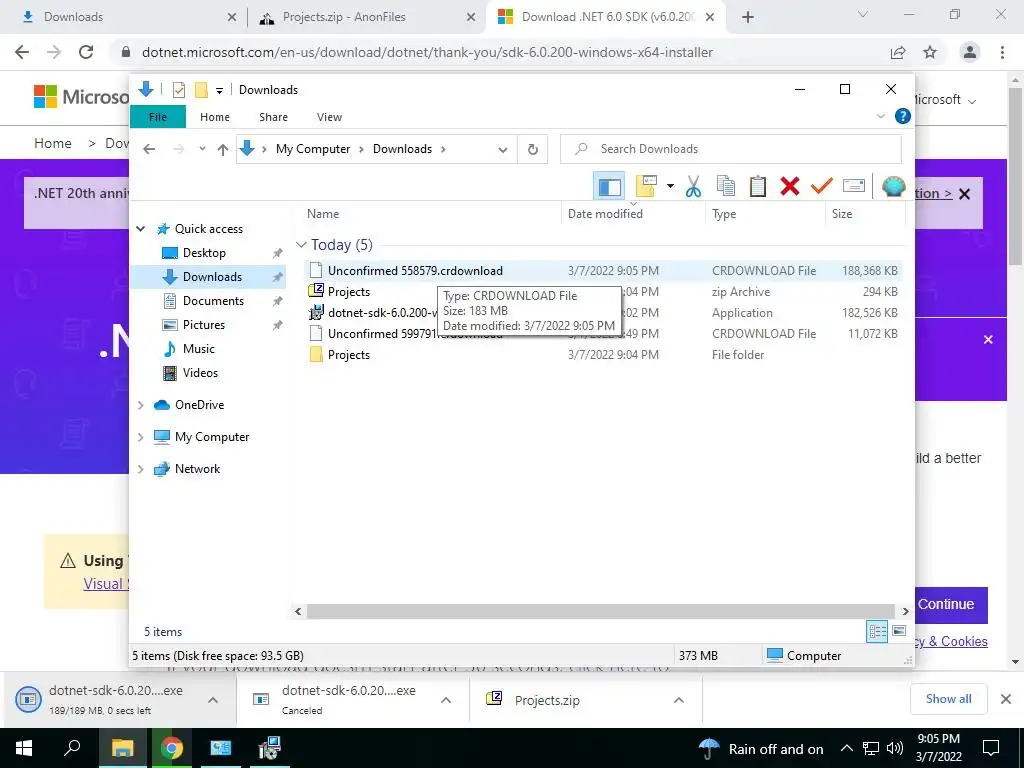1024x768 pixels.
Task: Open the Home ribbon tab
Action: pyautogui.click(x=215, y=117)
